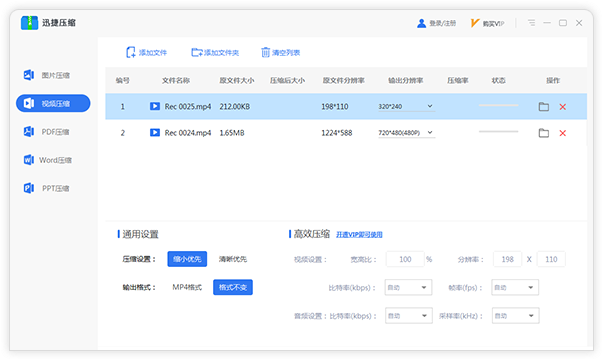Click the 迅捷压缩 app logo icon
The image size is (603, 360).
[29, 23]
